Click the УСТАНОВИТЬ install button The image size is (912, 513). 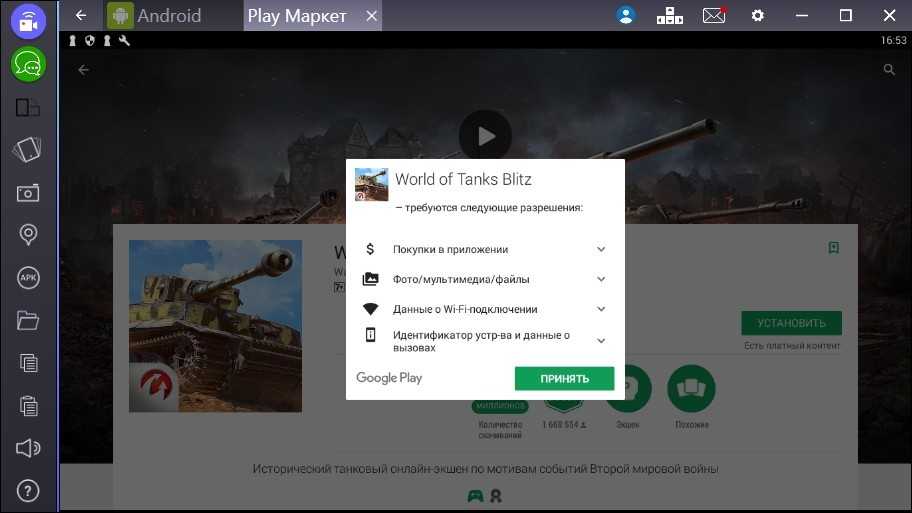791,323
